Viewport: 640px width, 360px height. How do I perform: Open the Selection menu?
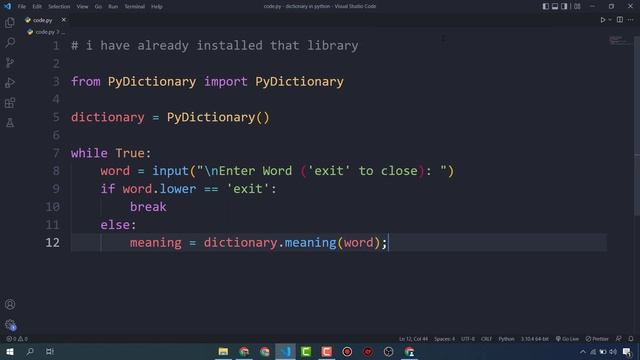point(59,7)
